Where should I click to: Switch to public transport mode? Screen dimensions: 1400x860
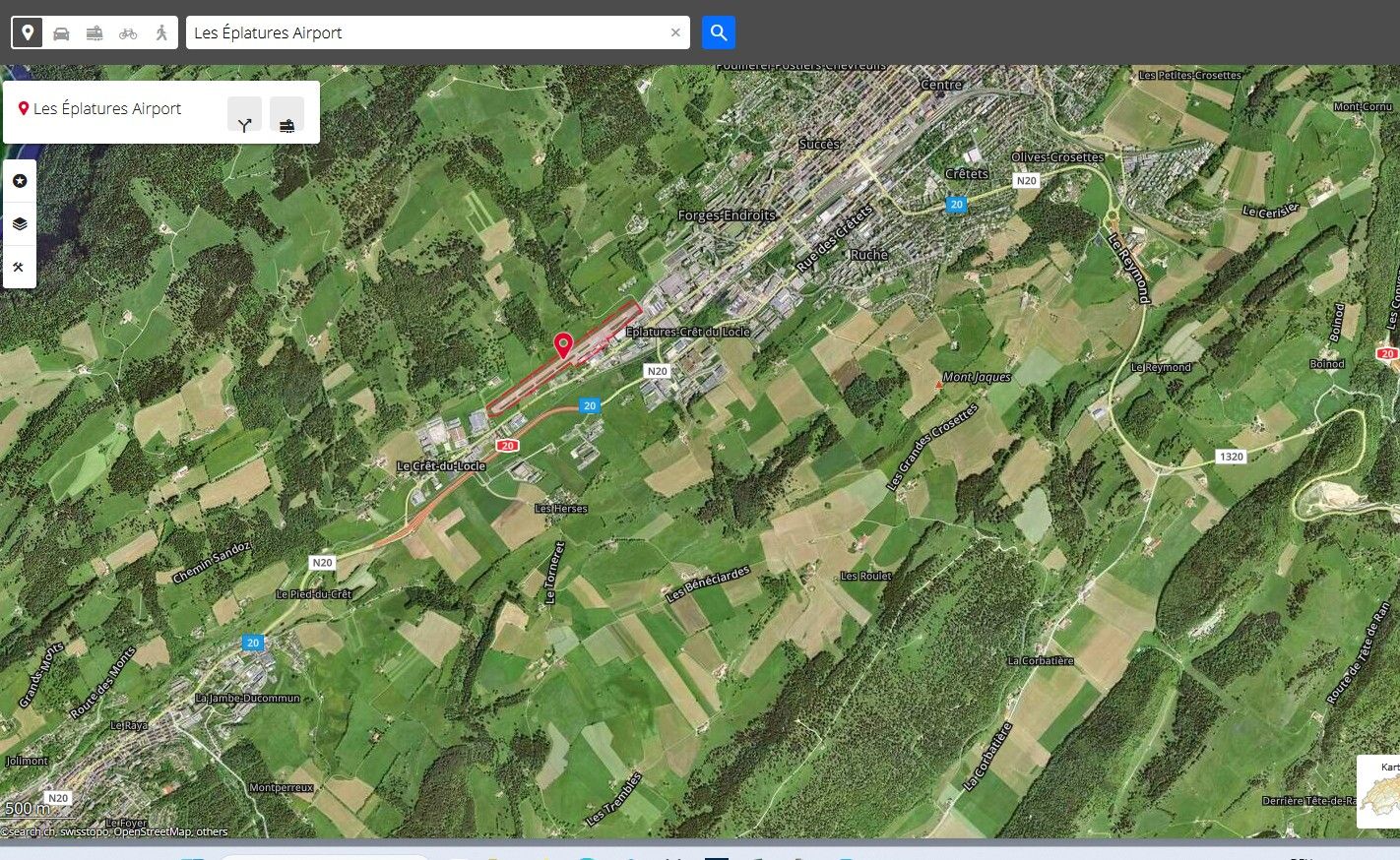point(95,32)
